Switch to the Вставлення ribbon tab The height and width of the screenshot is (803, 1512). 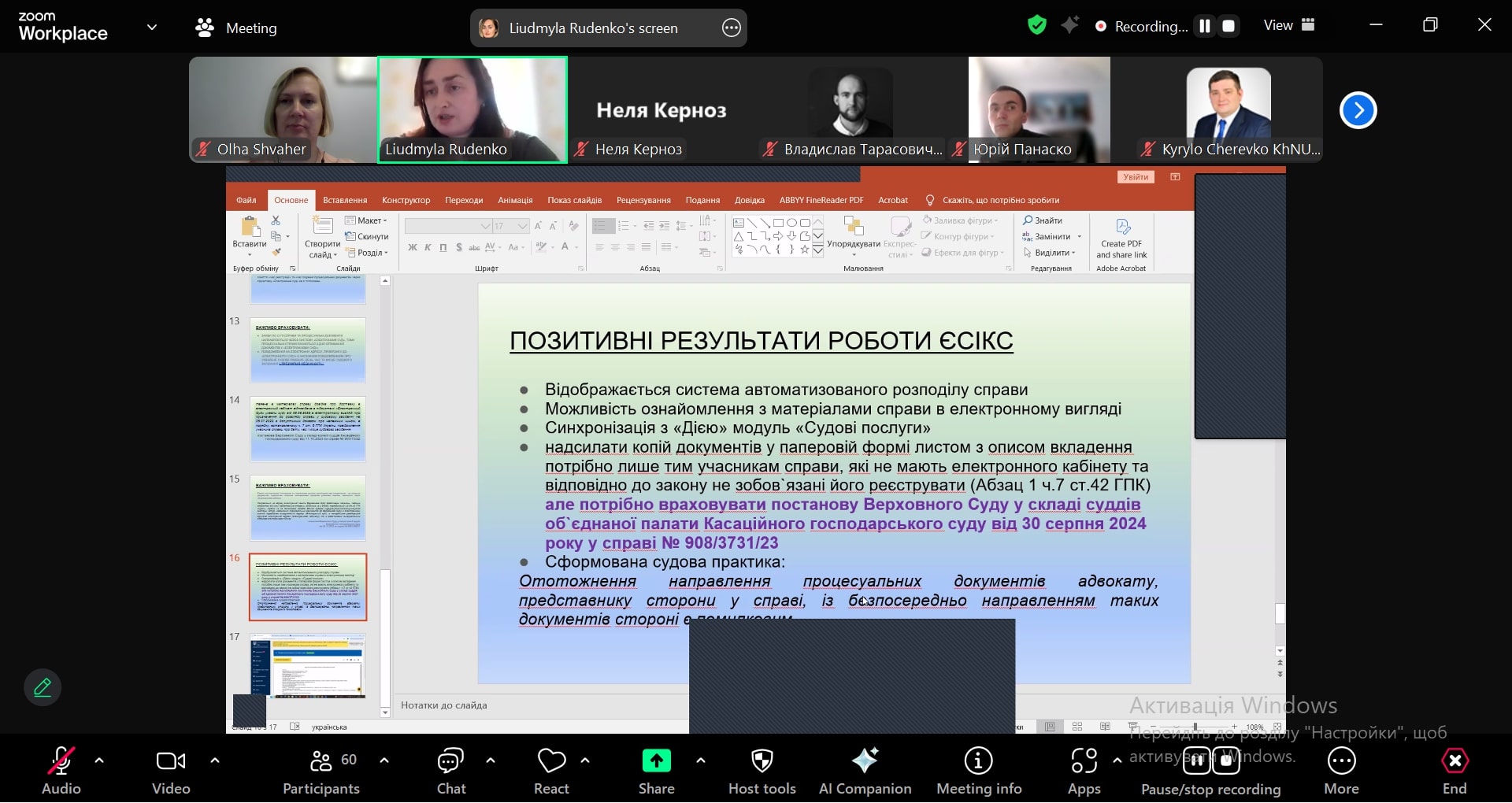(x=345, y=201)
